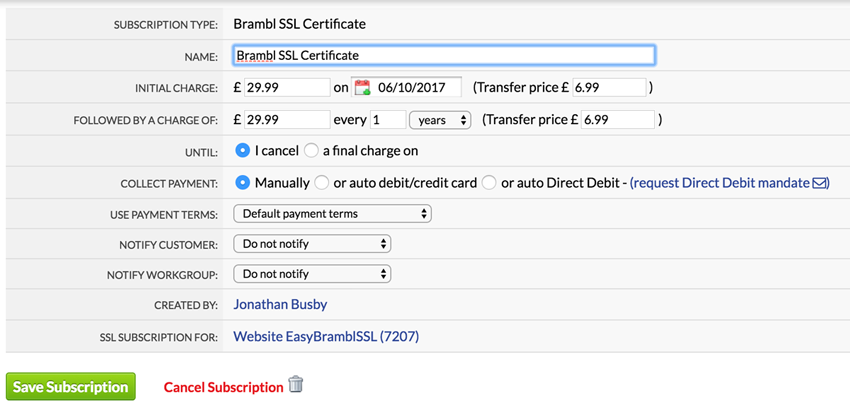Click the 'COLLECT PAYMENT:' label
The image size is (850, 404).
coord(169,184)
